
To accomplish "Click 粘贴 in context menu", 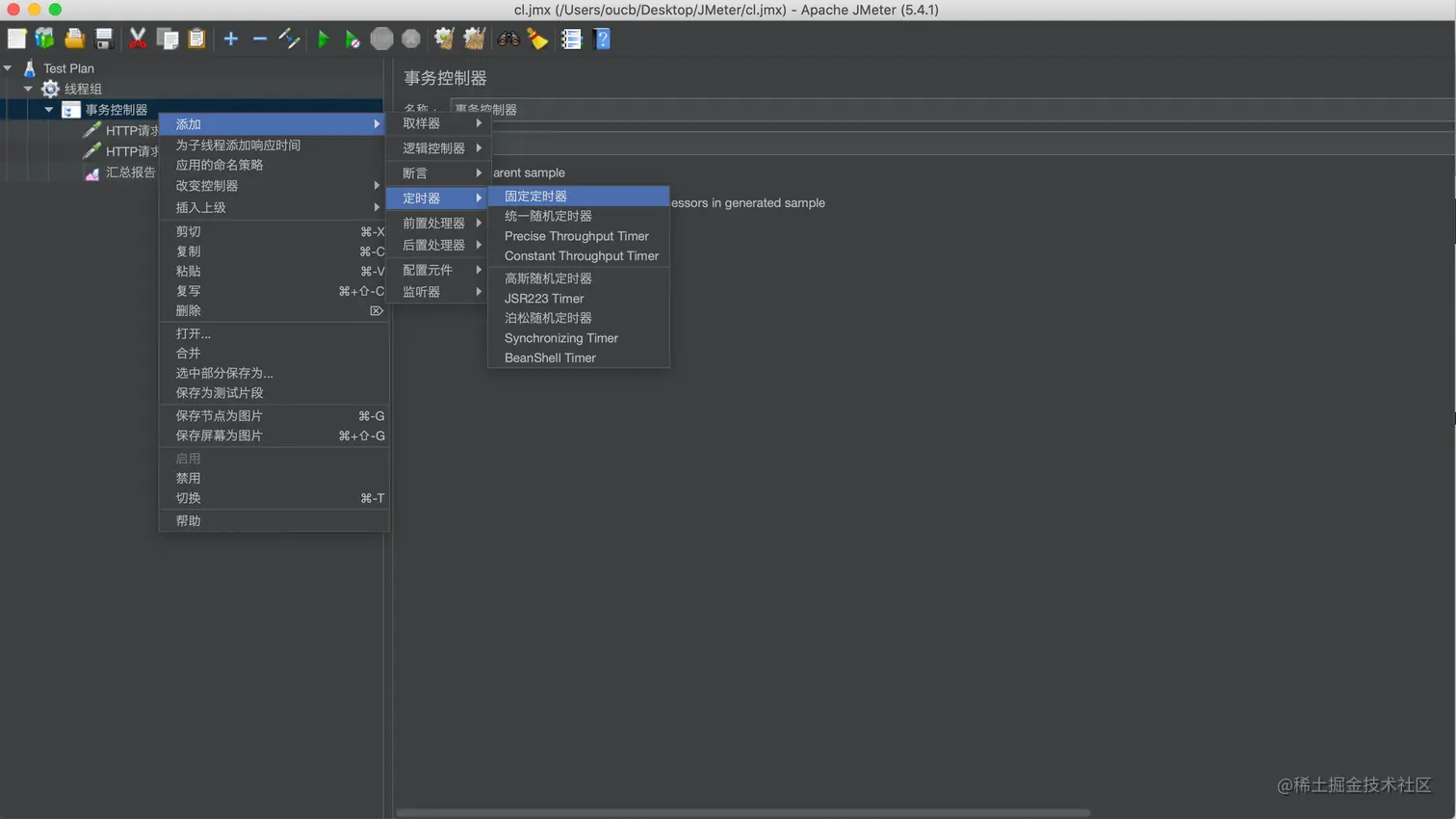I will tap(273, 272).
